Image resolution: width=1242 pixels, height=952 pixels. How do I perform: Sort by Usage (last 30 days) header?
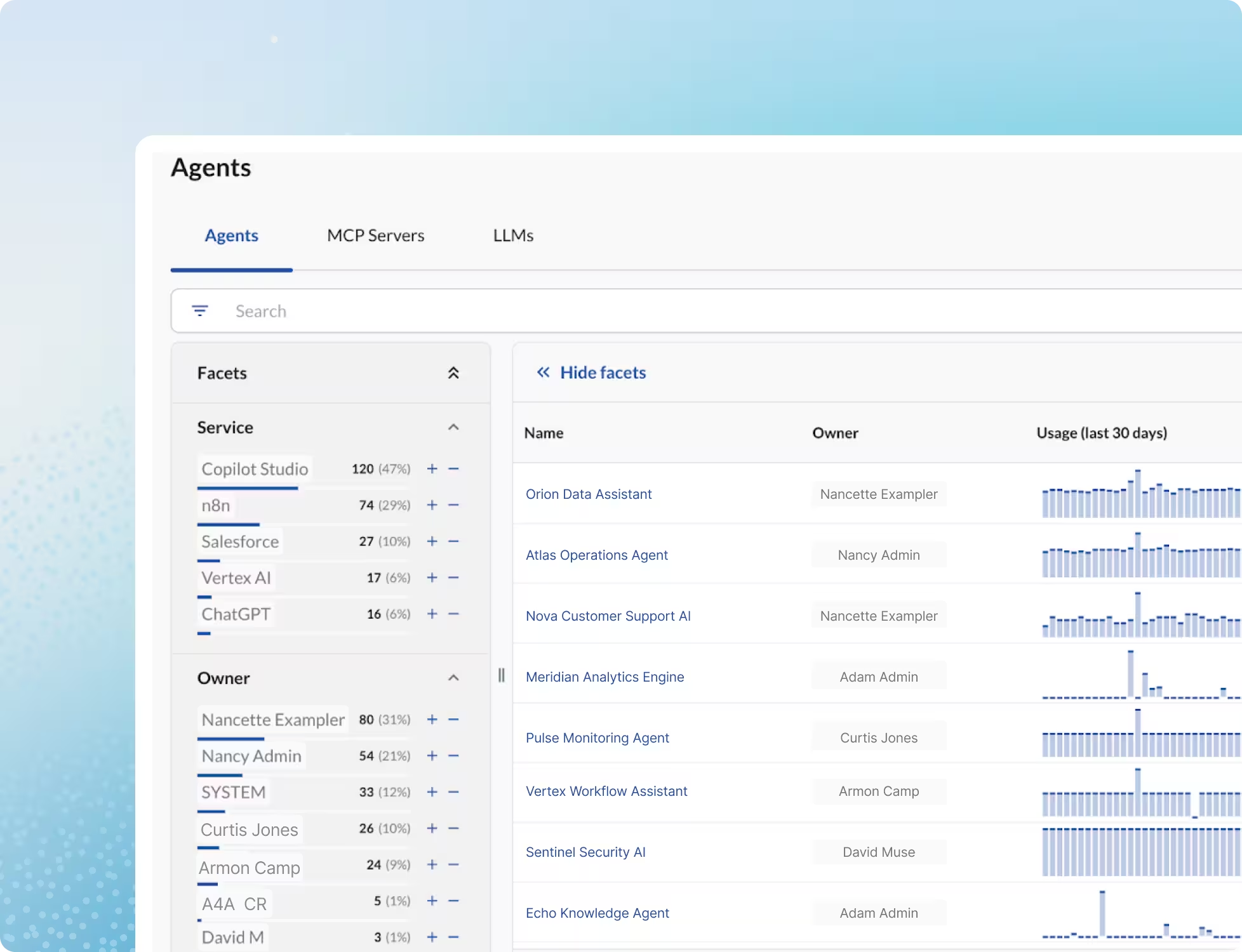[1102, 433]
